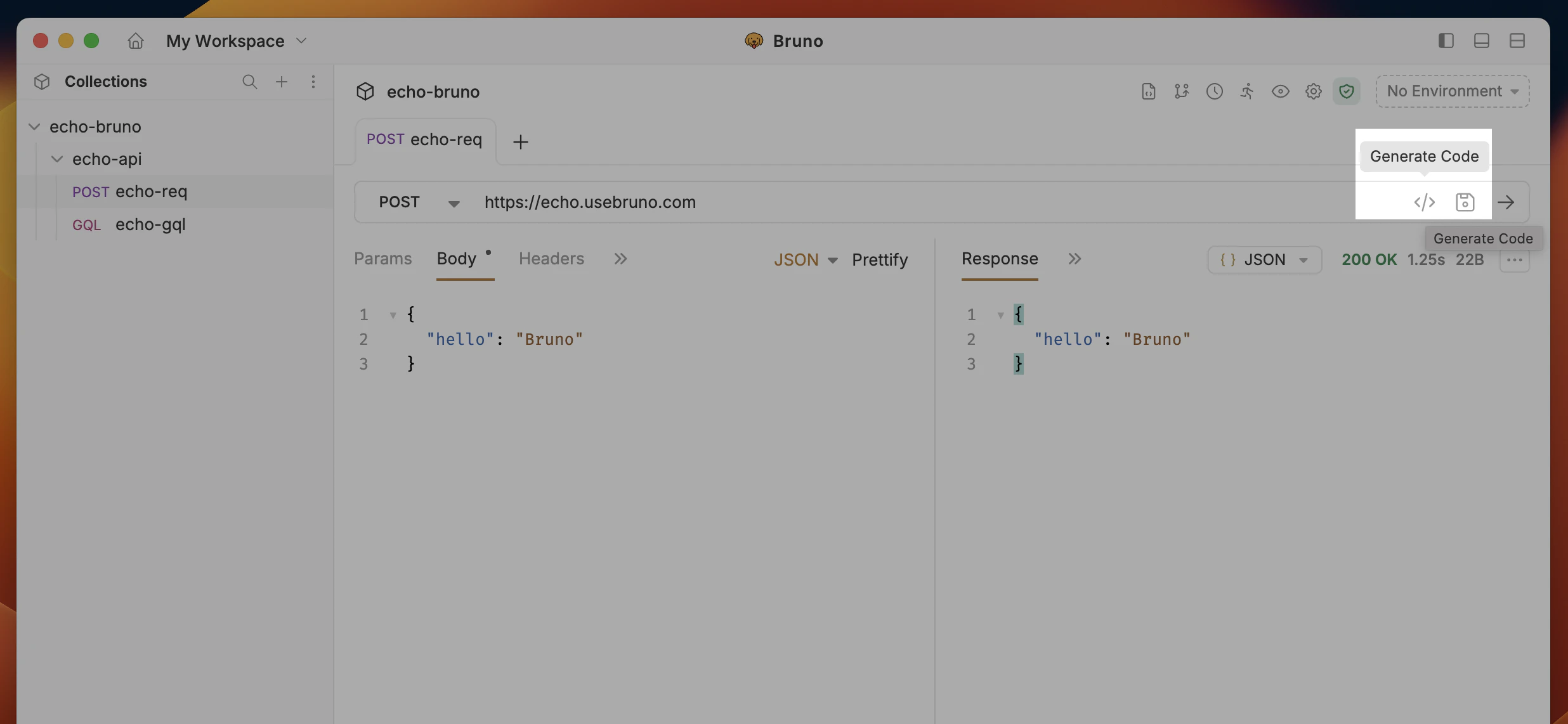Create a new request tab with plus button
The image size is (1568, 724).
520,141
